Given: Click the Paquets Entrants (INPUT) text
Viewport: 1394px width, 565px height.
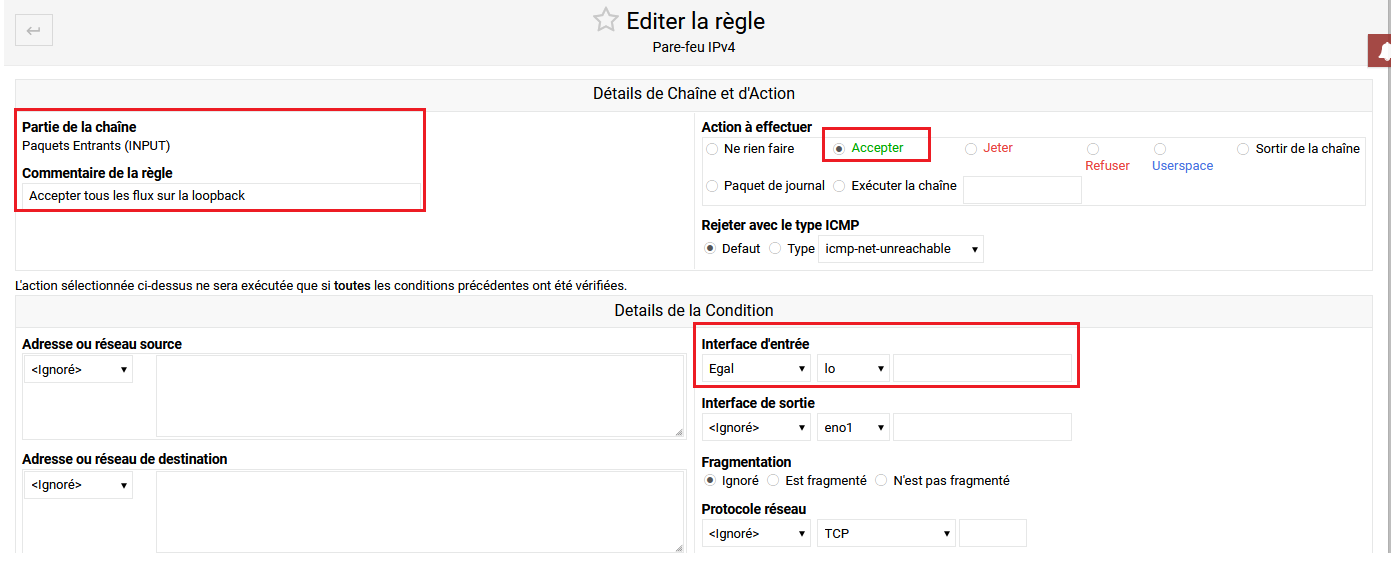Looking at the screenshot, I should coord(96,146).
